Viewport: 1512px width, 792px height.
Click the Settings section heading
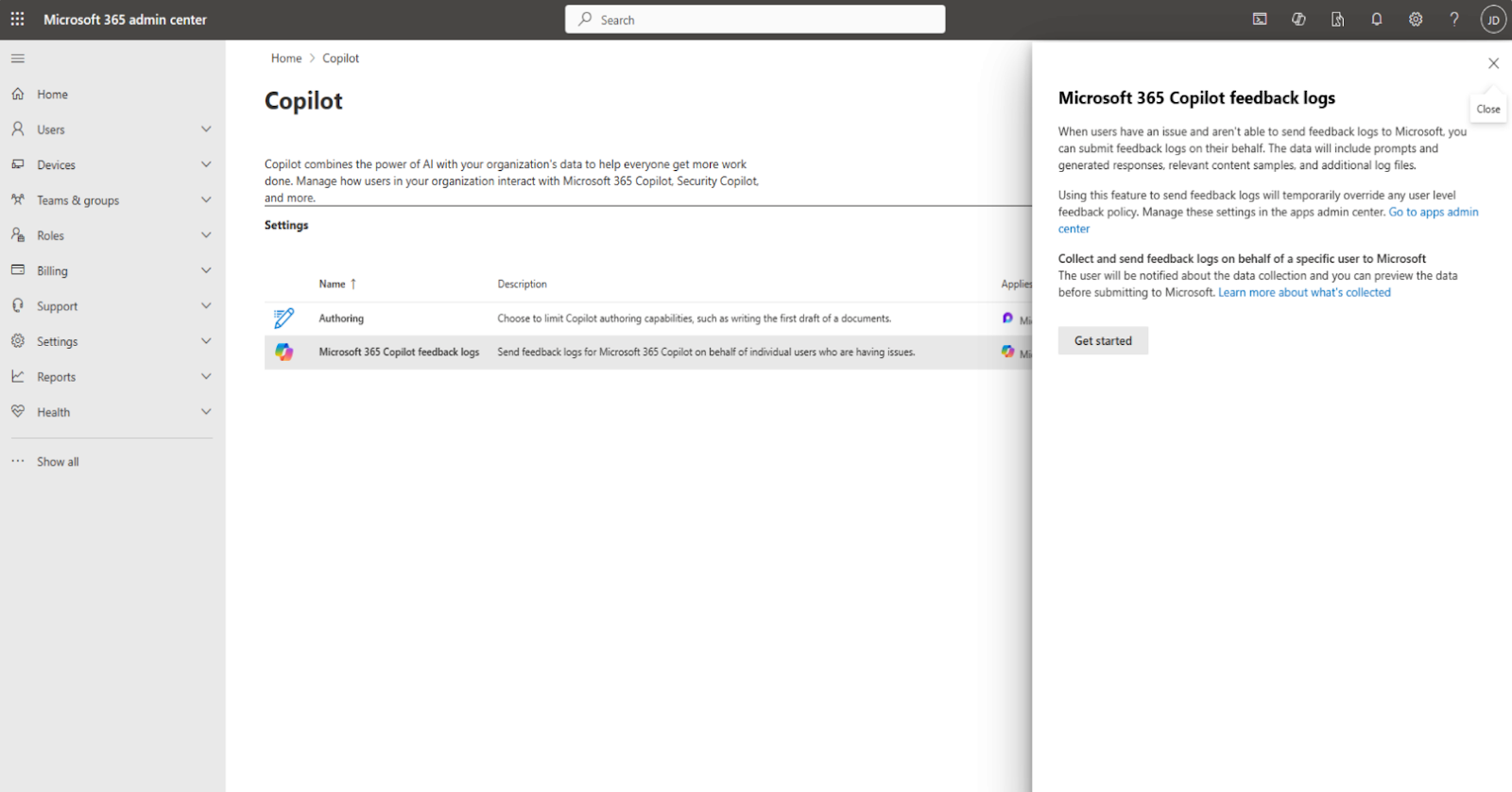pos(286,225)
